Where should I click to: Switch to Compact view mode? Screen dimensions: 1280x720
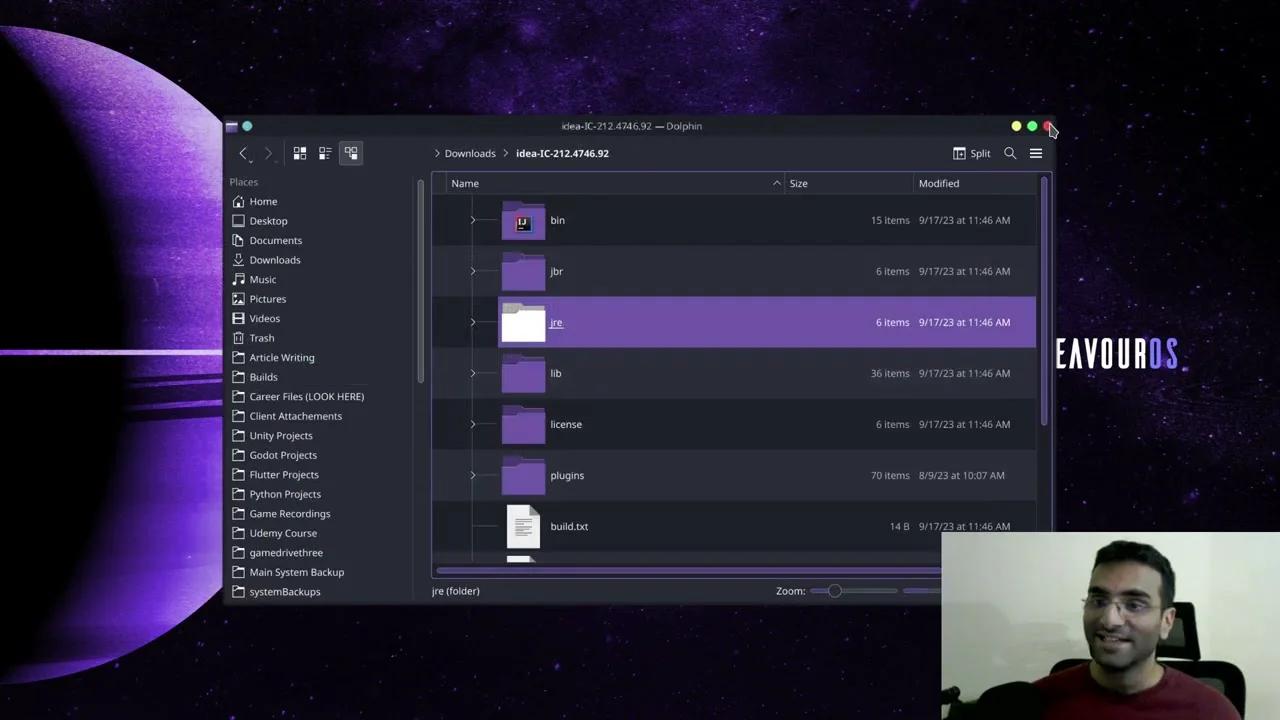point(325,153)
